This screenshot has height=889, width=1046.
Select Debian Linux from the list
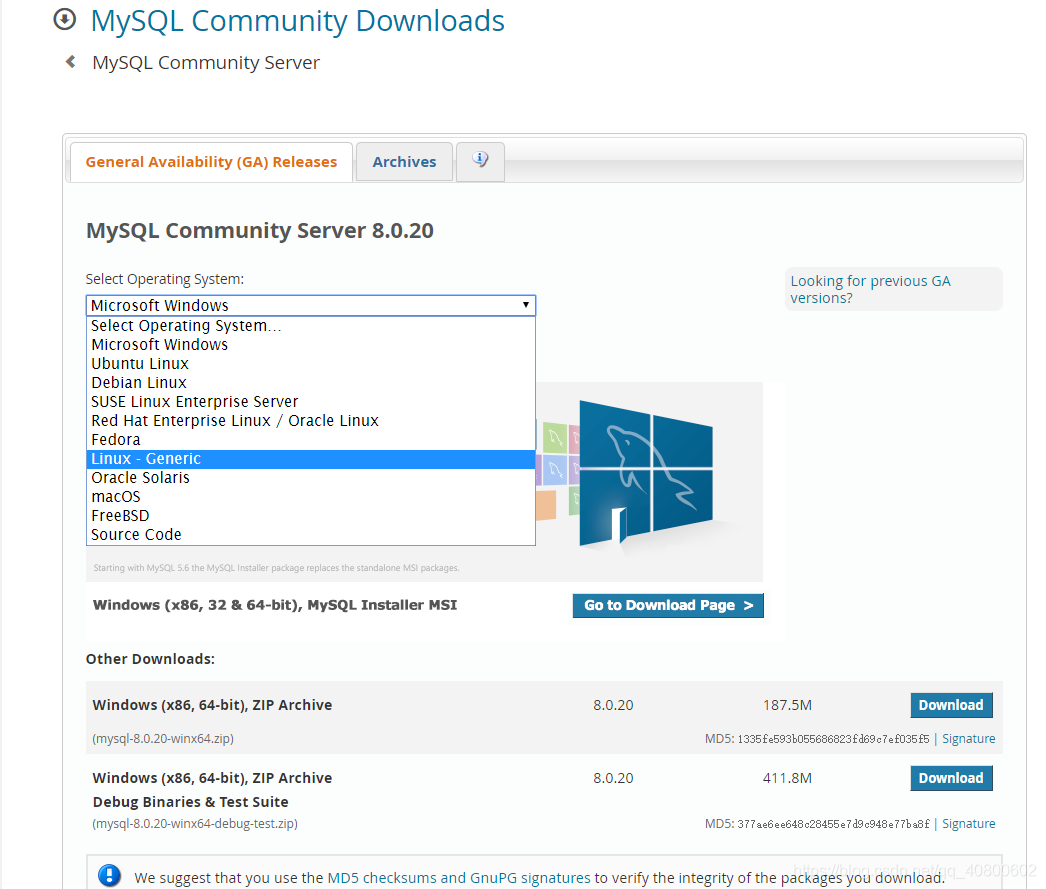tap(311, 383)
